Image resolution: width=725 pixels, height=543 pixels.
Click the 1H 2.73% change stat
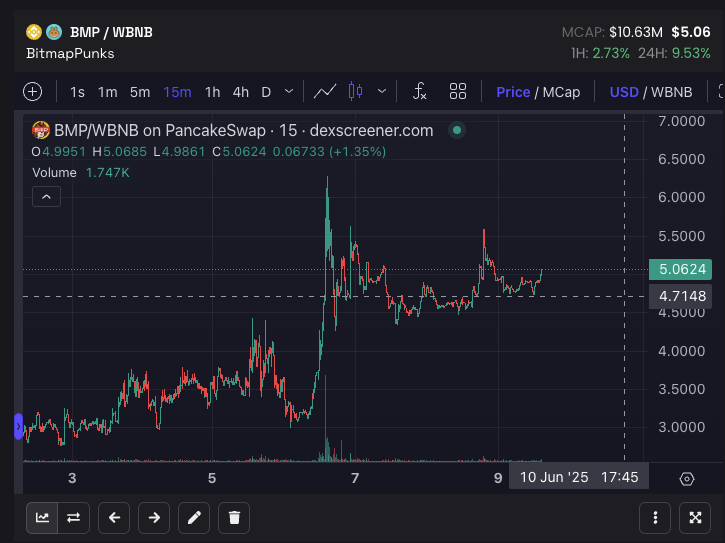(600, 53)
